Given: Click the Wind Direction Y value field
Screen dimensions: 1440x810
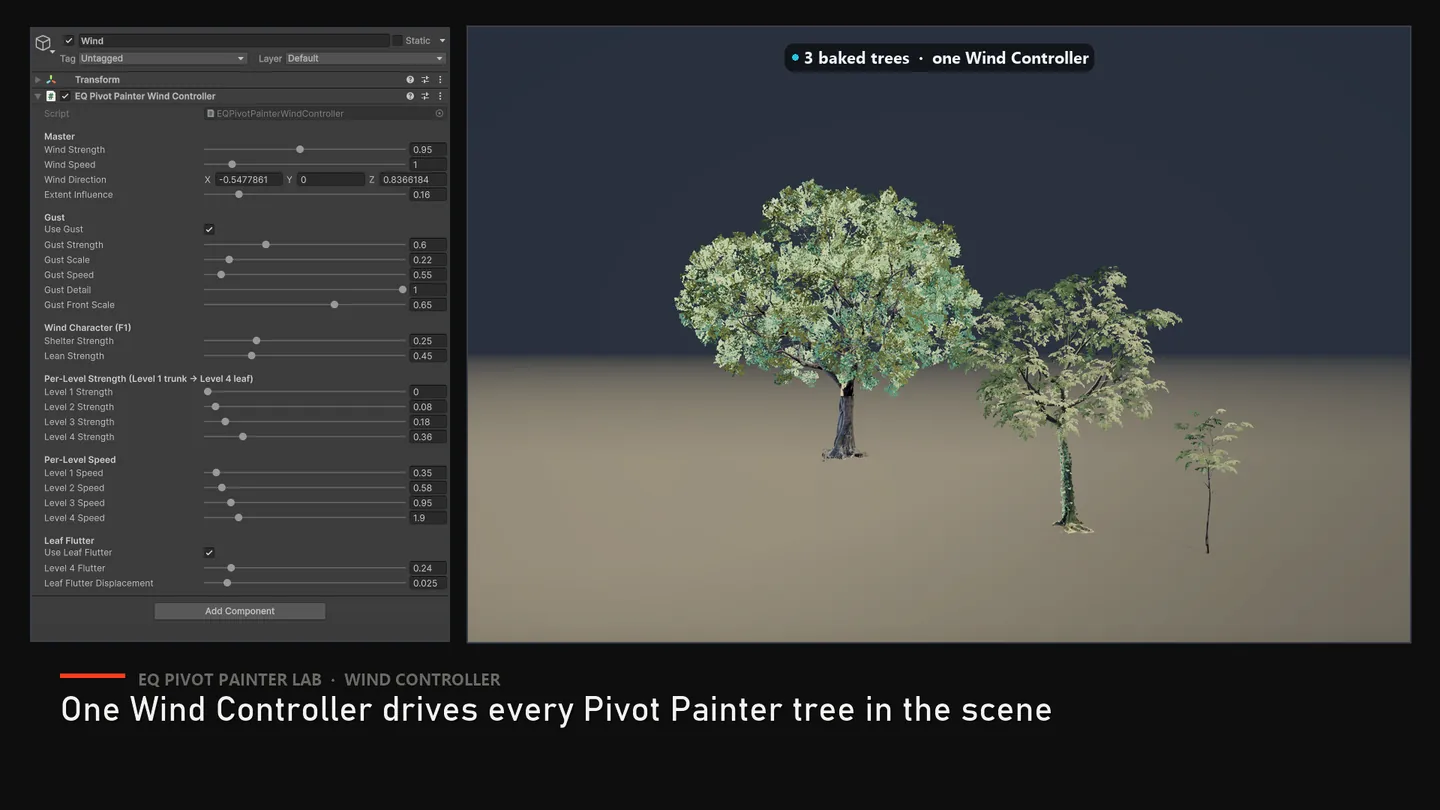Looking at the screenshot, I should click(331, 180).
